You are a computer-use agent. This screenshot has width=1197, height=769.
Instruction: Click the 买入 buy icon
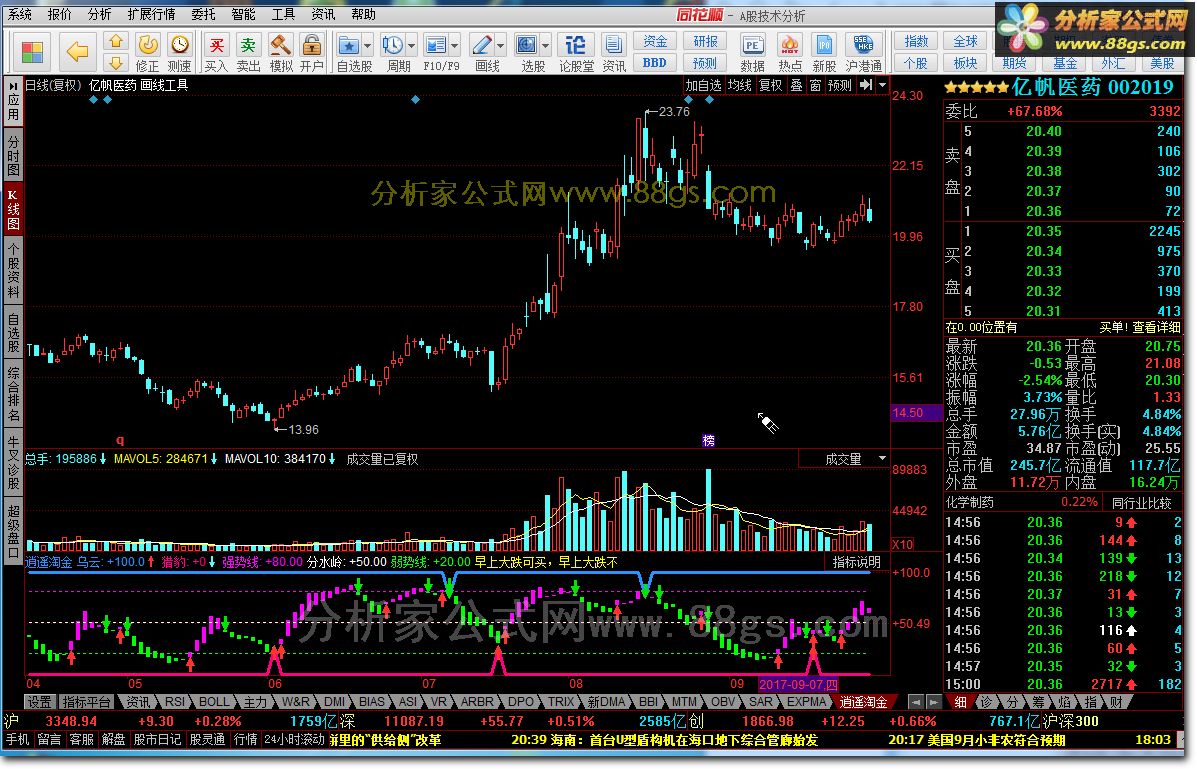tap(217, 52)
